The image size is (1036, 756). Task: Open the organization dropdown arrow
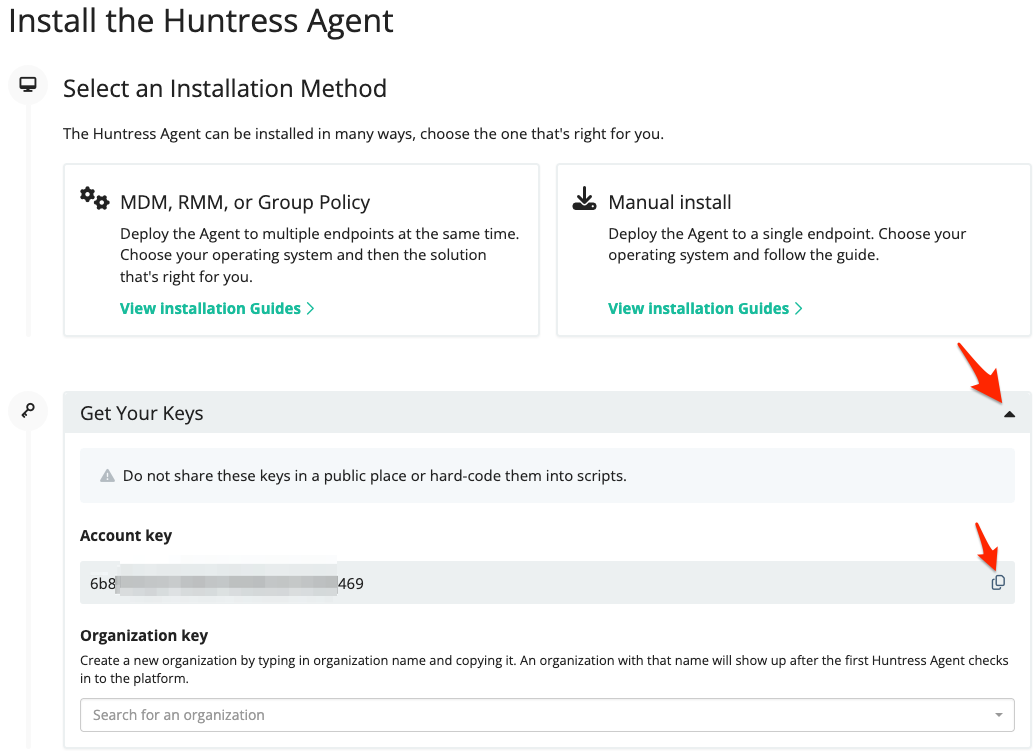[x=999, y=715]
